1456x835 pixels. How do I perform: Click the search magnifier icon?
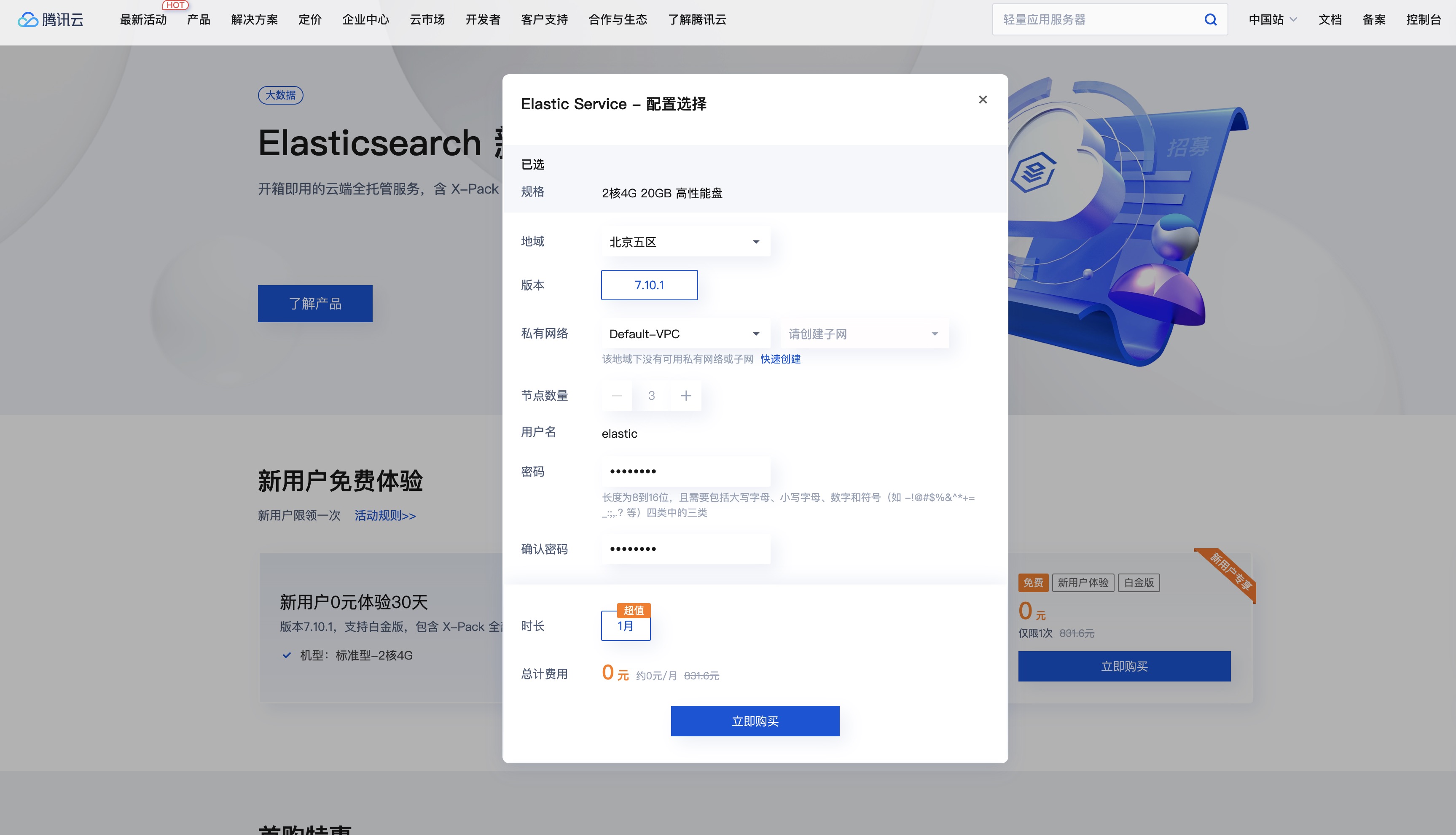click(x=1210, y=19)
